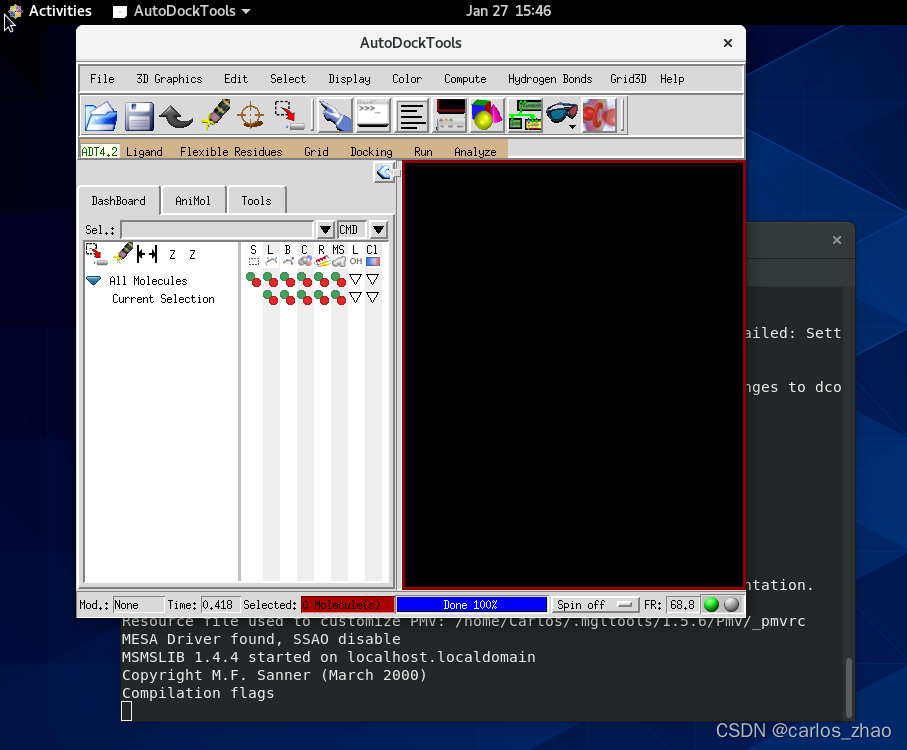Open color menu triangle for All Molecules

pos(373,280)
